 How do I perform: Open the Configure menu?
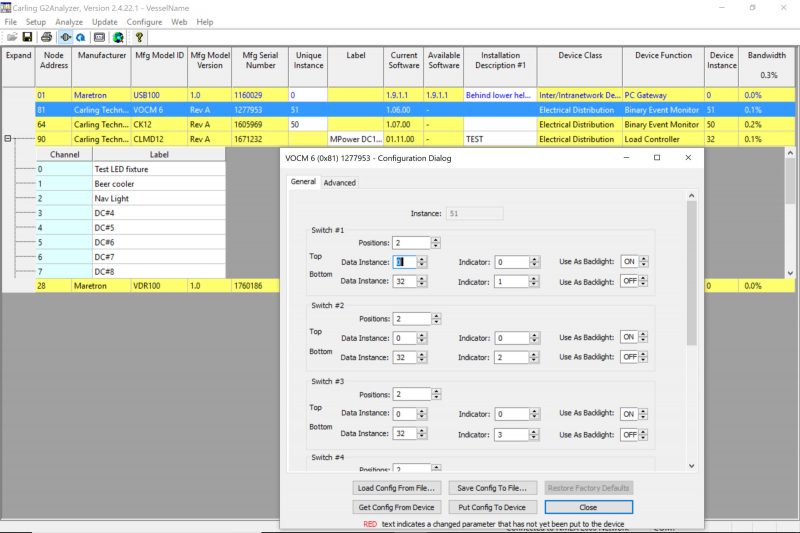pos(144,22)
